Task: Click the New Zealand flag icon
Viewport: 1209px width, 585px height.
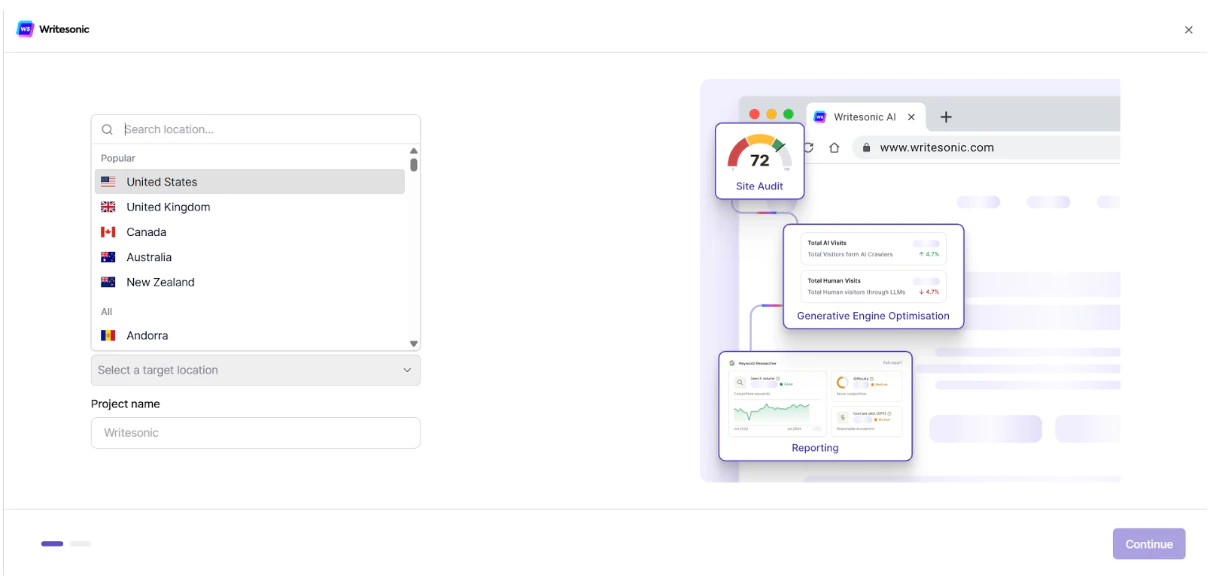Action: click(108, 282)
